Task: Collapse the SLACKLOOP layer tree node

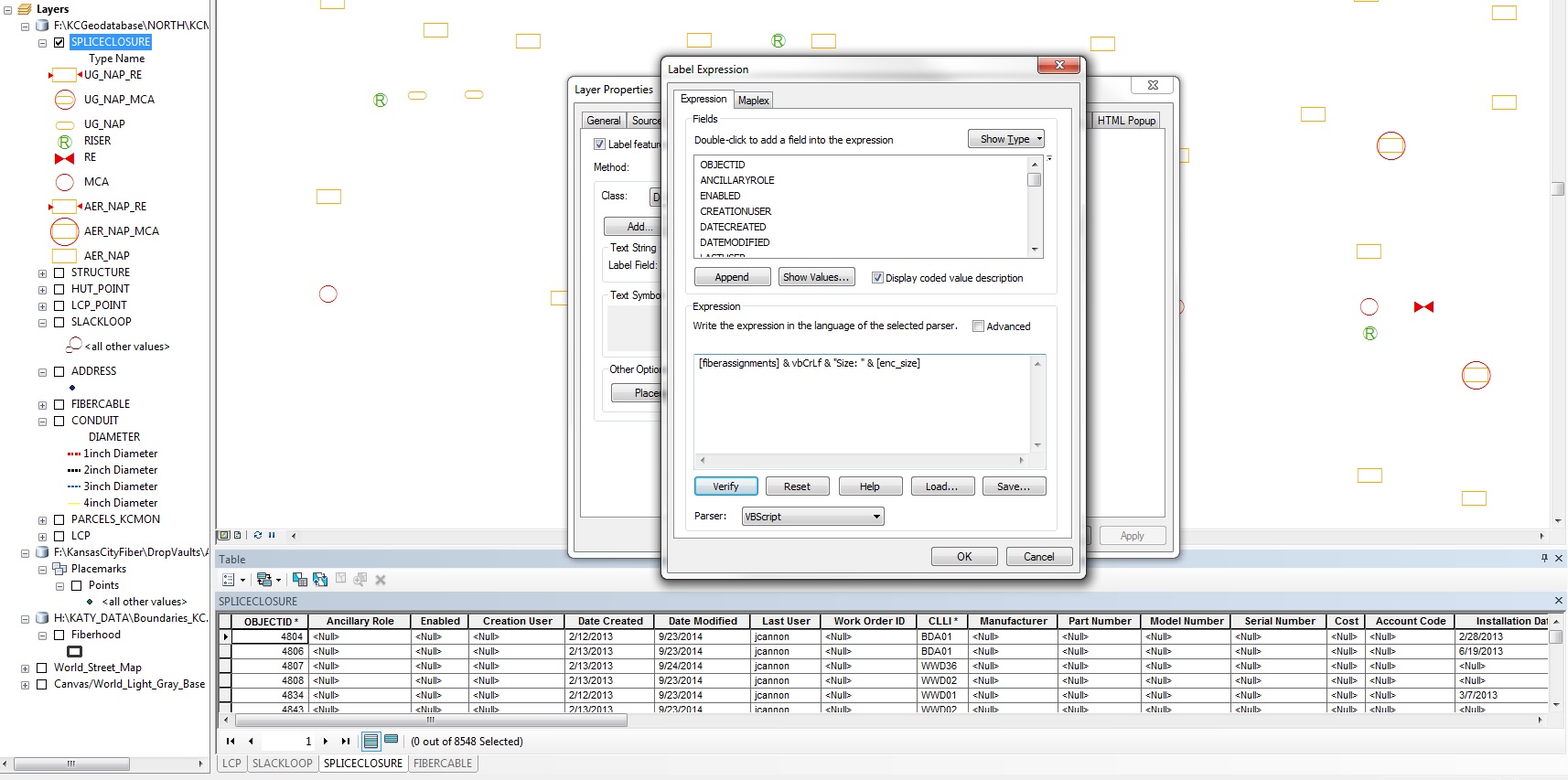Action: click(x=42, y=323)
